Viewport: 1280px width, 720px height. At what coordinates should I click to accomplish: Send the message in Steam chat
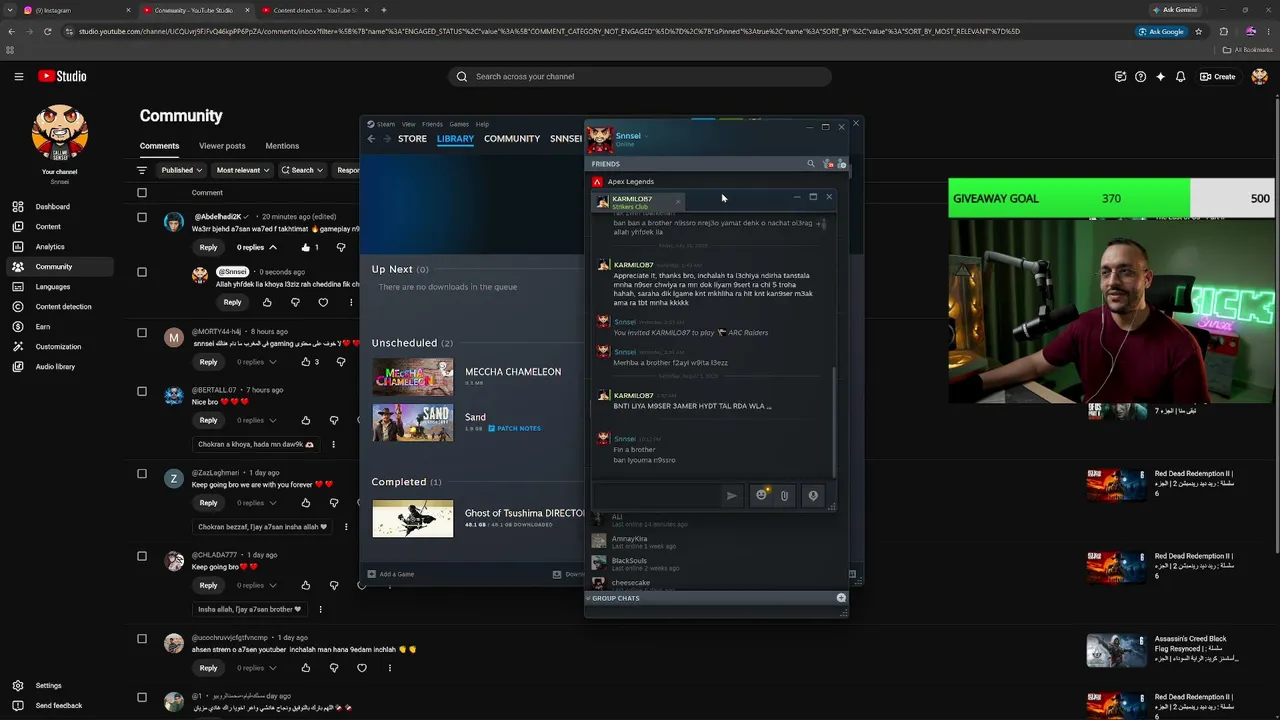731,496
